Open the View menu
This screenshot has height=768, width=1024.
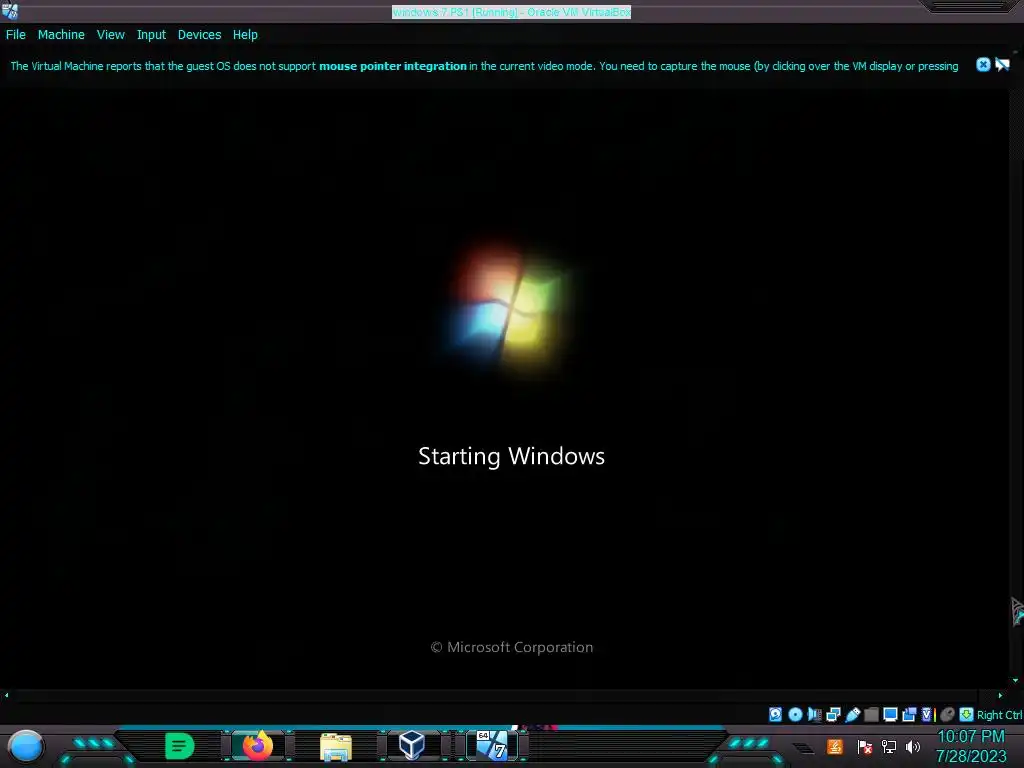click(110, 35)
